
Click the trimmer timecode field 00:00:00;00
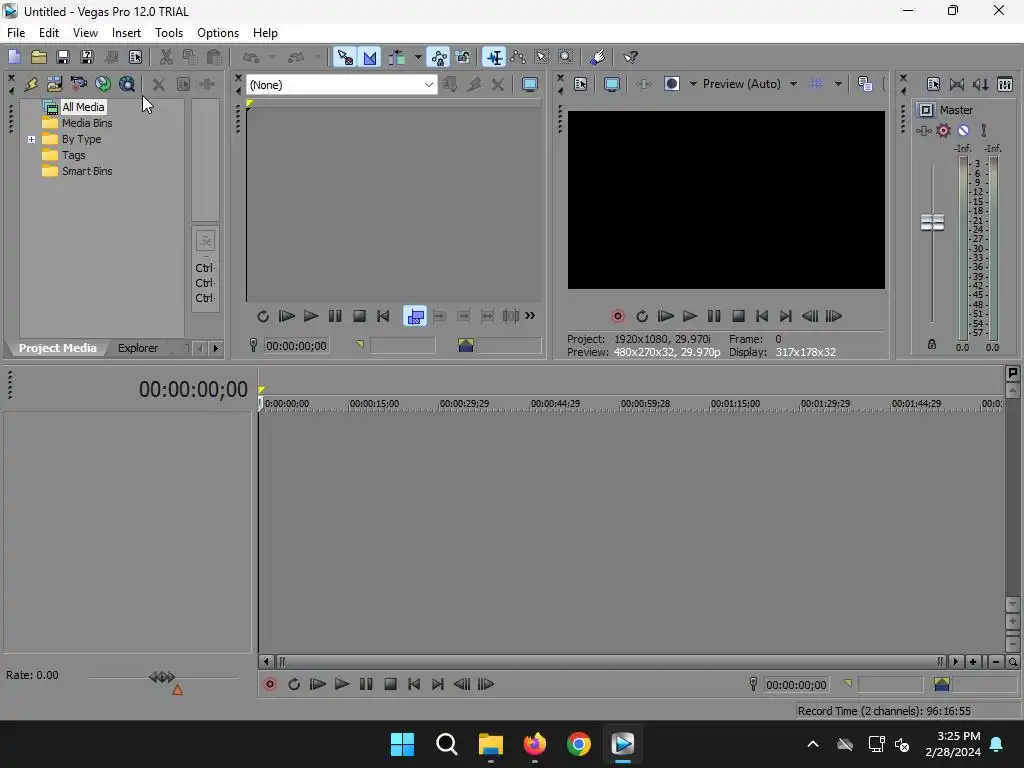(296, 346)
